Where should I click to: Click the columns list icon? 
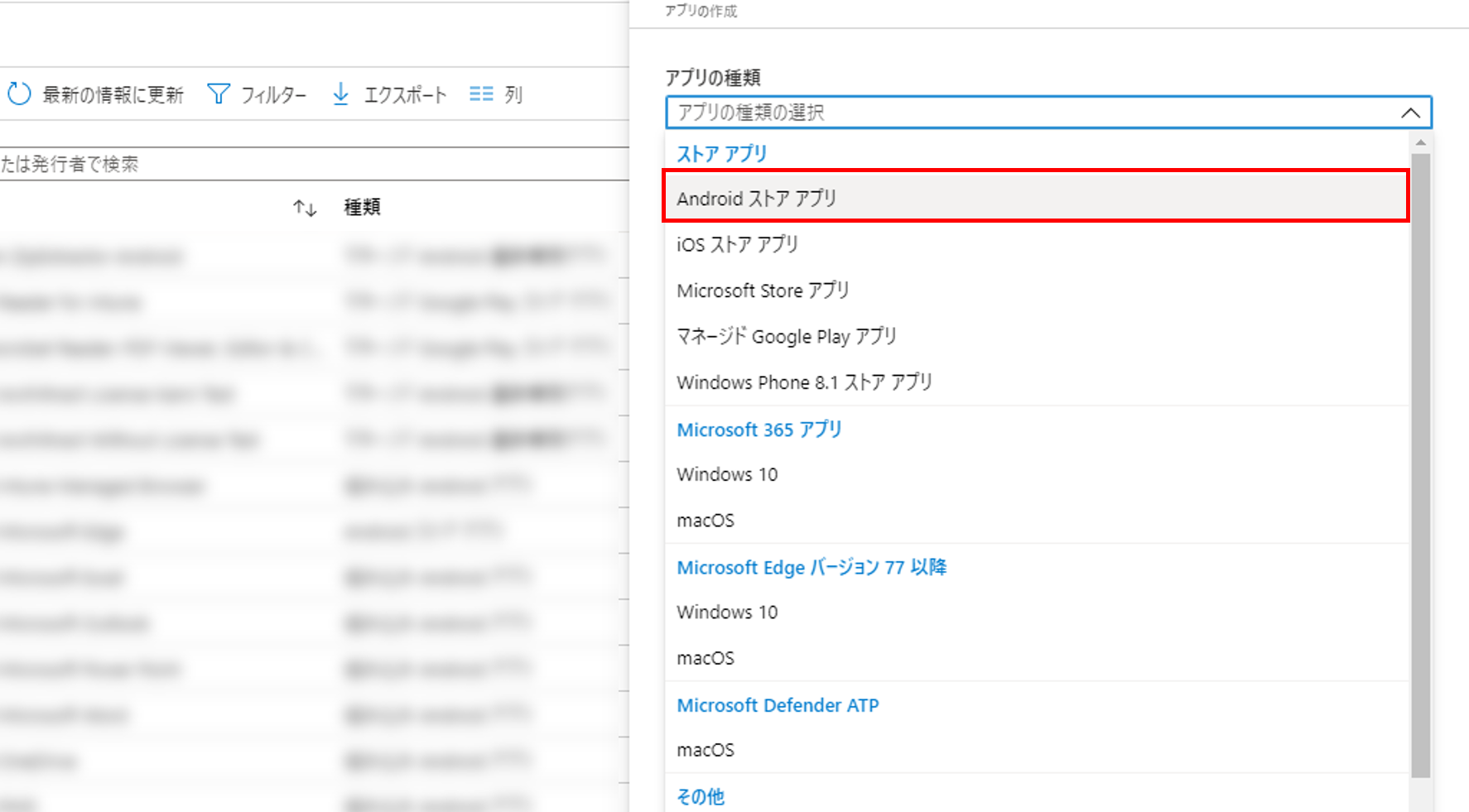481,94
